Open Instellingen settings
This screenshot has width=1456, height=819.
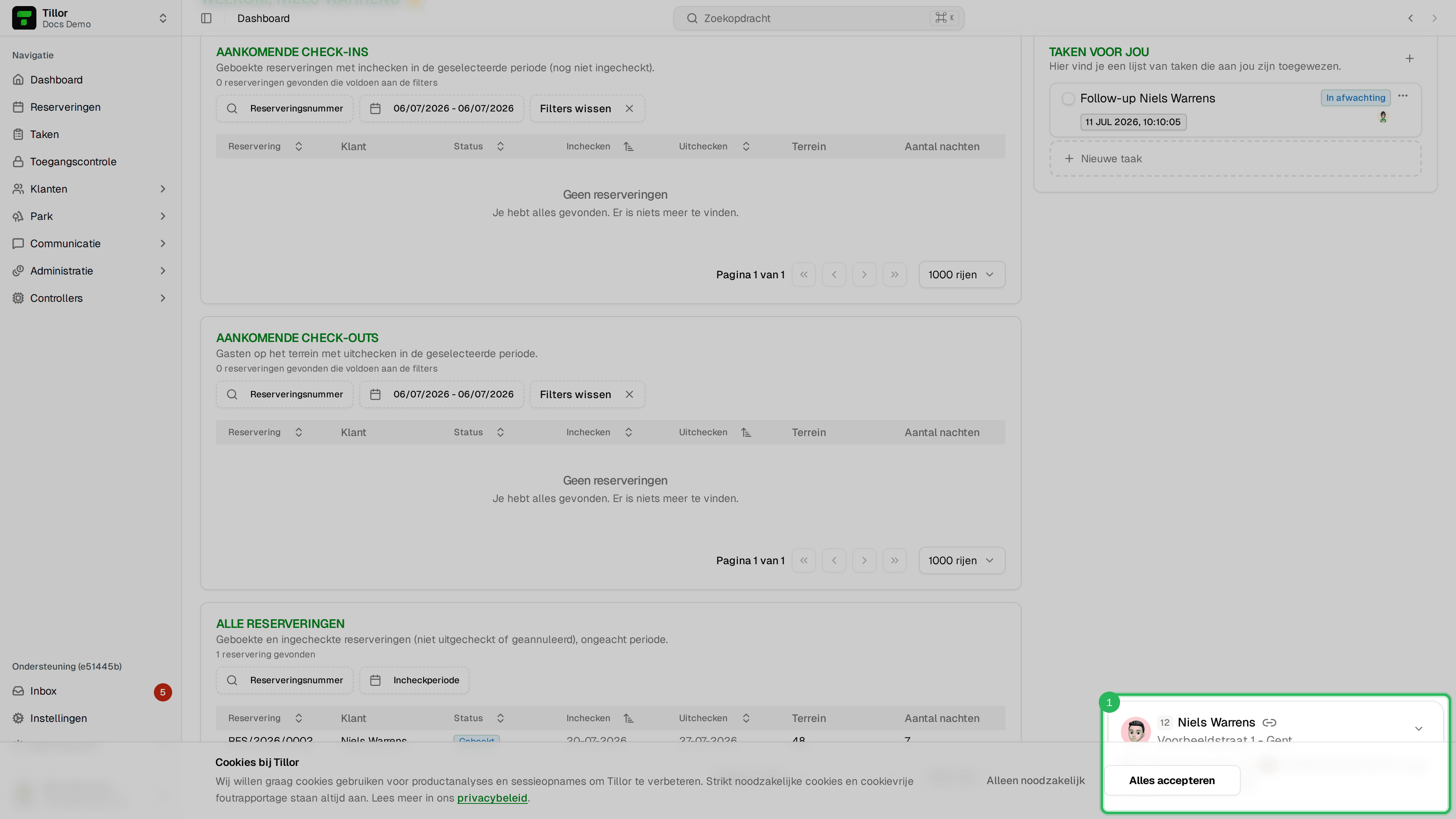pos(91,719)
